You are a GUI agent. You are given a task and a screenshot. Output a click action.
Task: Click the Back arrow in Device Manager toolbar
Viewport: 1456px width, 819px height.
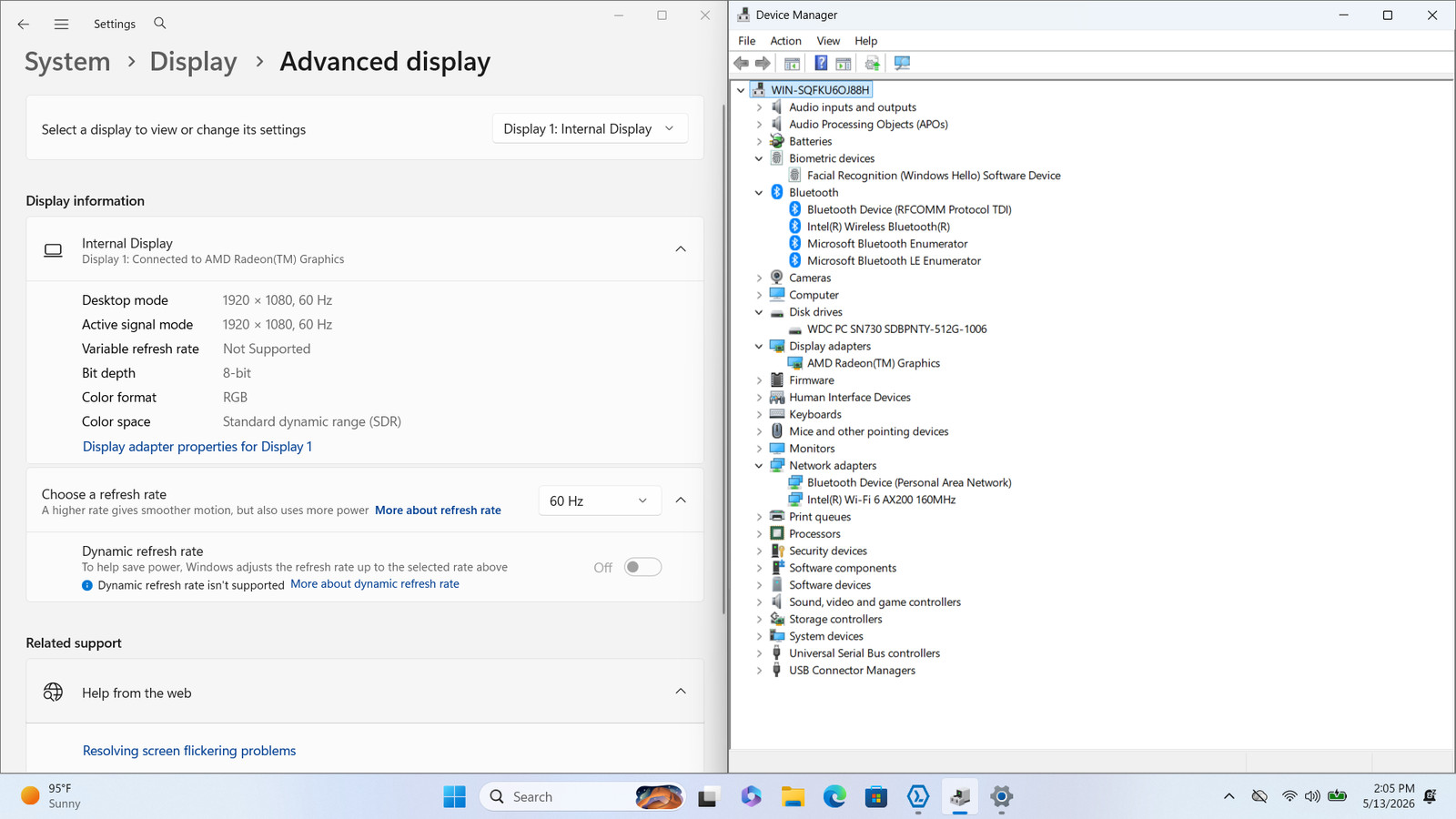(742, 63)
